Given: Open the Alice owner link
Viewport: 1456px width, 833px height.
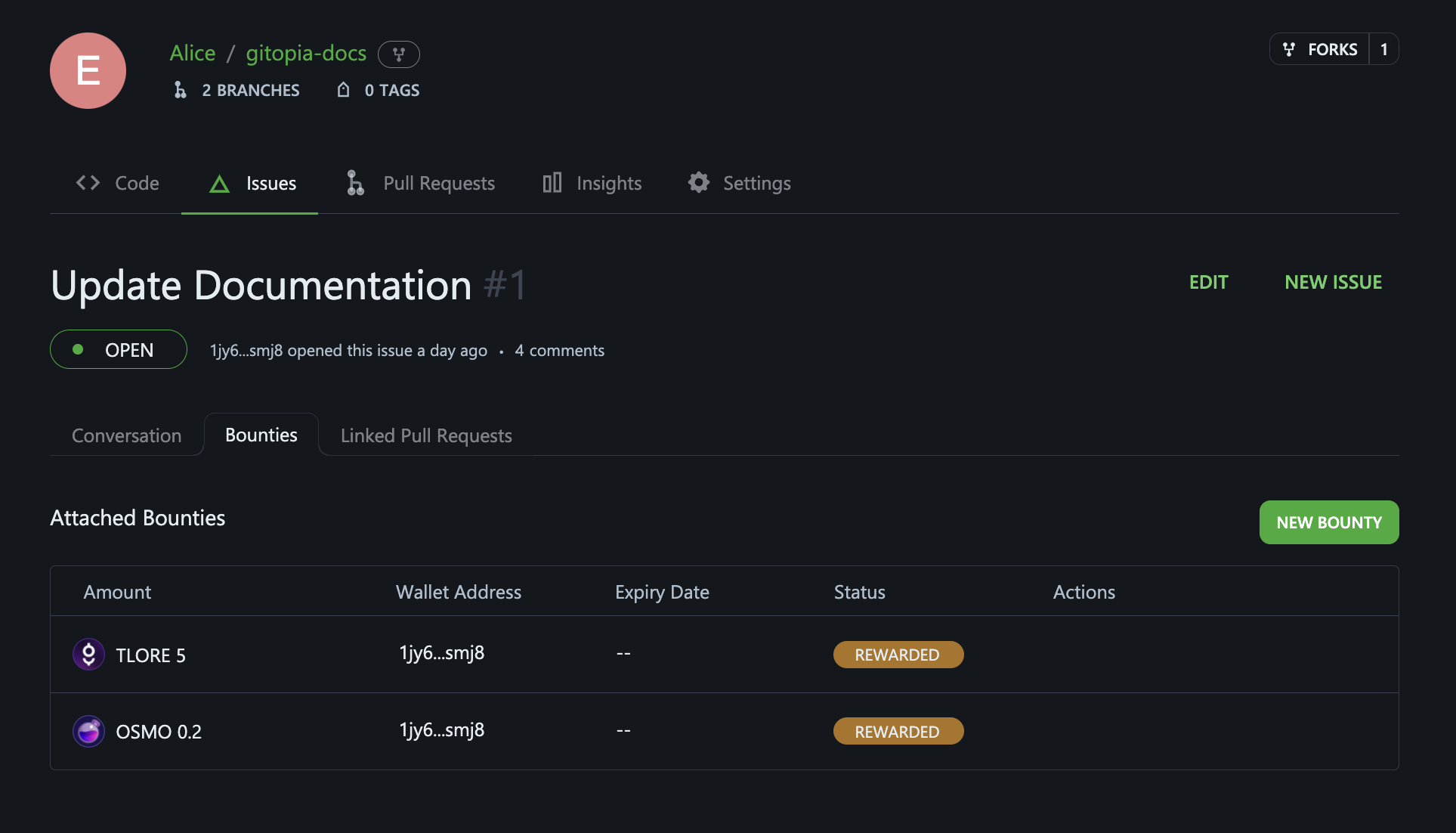Looking at the screenshot, I should pyautogui.click(x=193, y=53).
